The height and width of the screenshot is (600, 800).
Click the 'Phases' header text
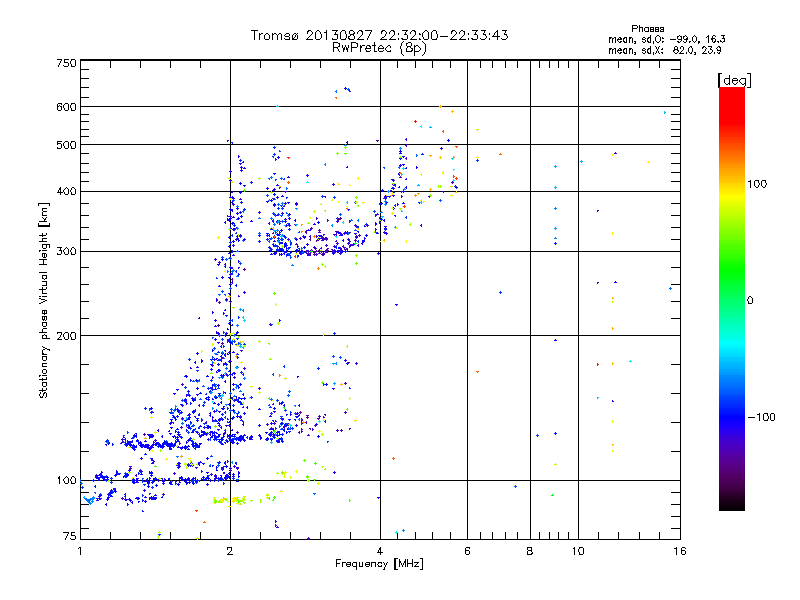click(647, 29)
